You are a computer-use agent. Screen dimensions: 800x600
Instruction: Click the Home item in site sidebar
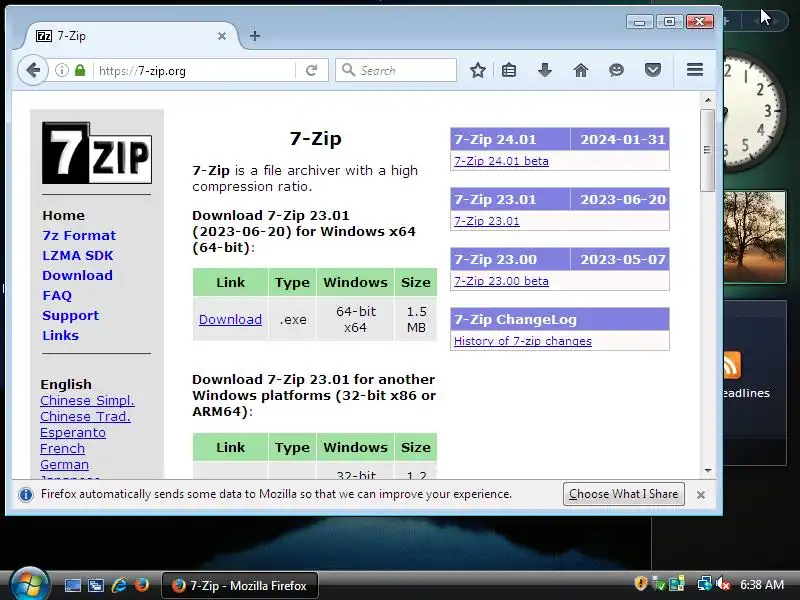click(x=64, y=215)
